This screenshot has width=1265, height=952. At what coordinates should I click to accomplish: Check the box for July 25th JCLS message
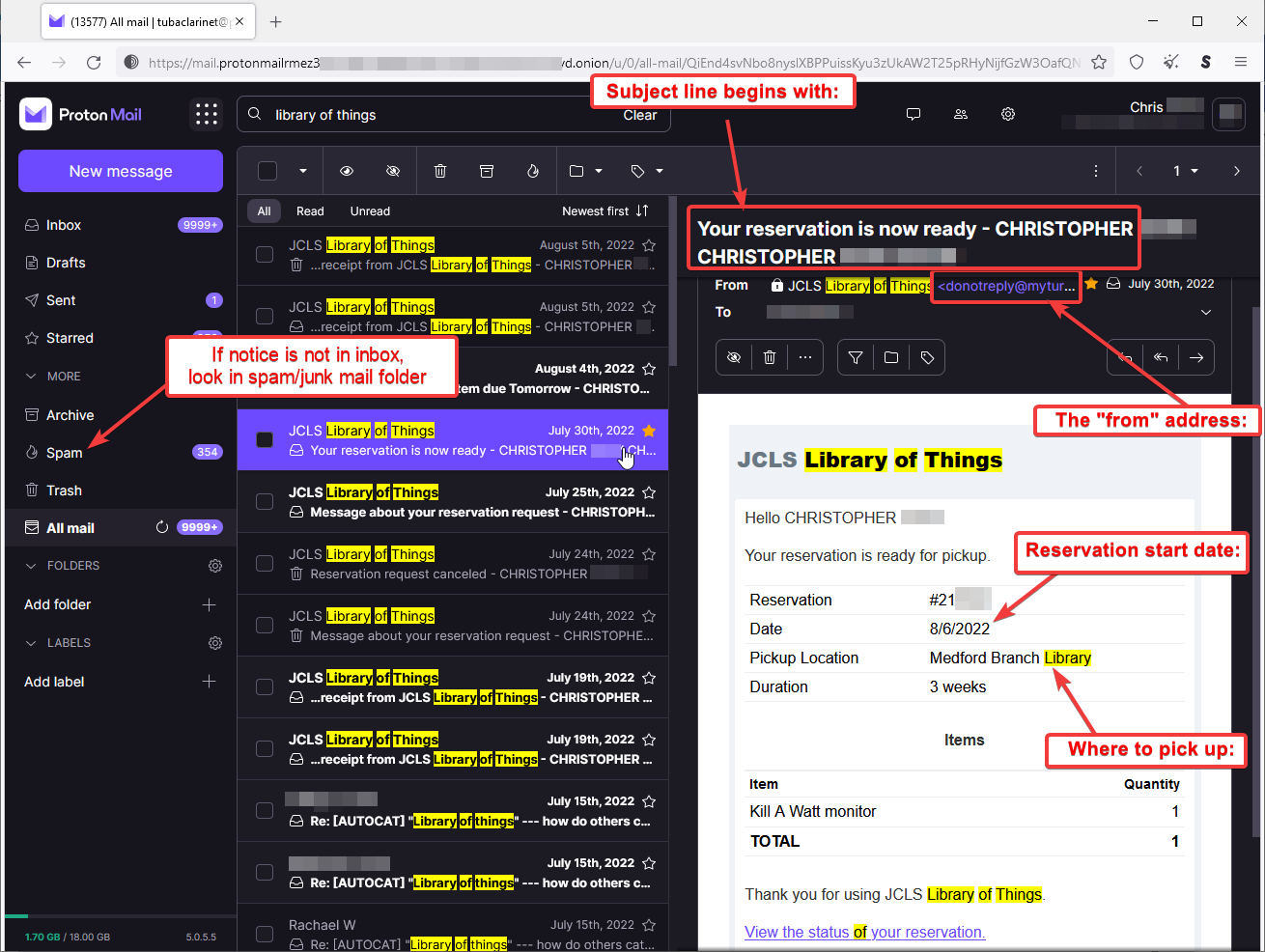click(x=265, y=501)
